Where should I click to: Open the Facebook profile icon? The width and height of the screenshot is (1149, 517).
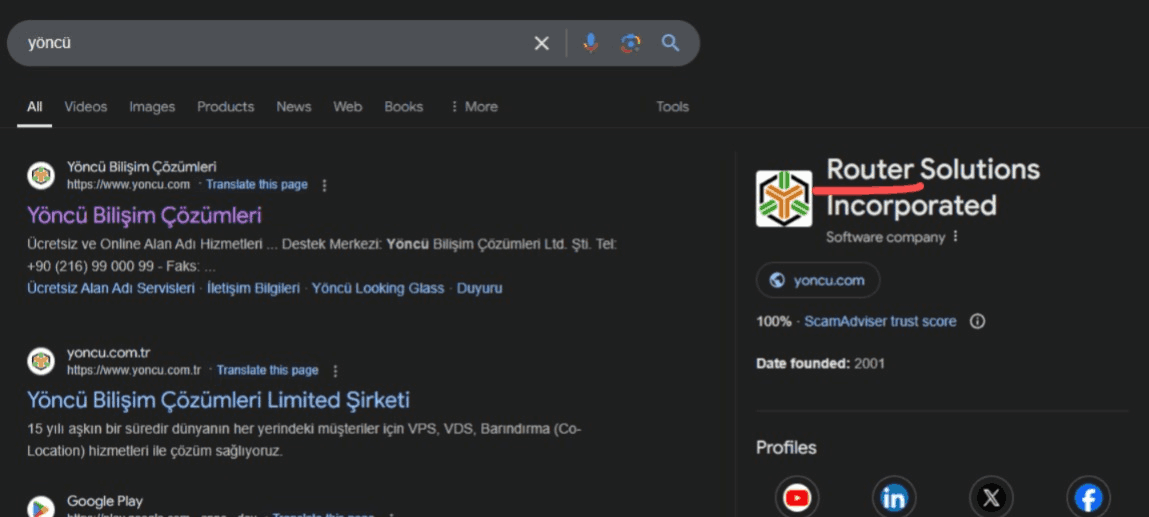1087,497
